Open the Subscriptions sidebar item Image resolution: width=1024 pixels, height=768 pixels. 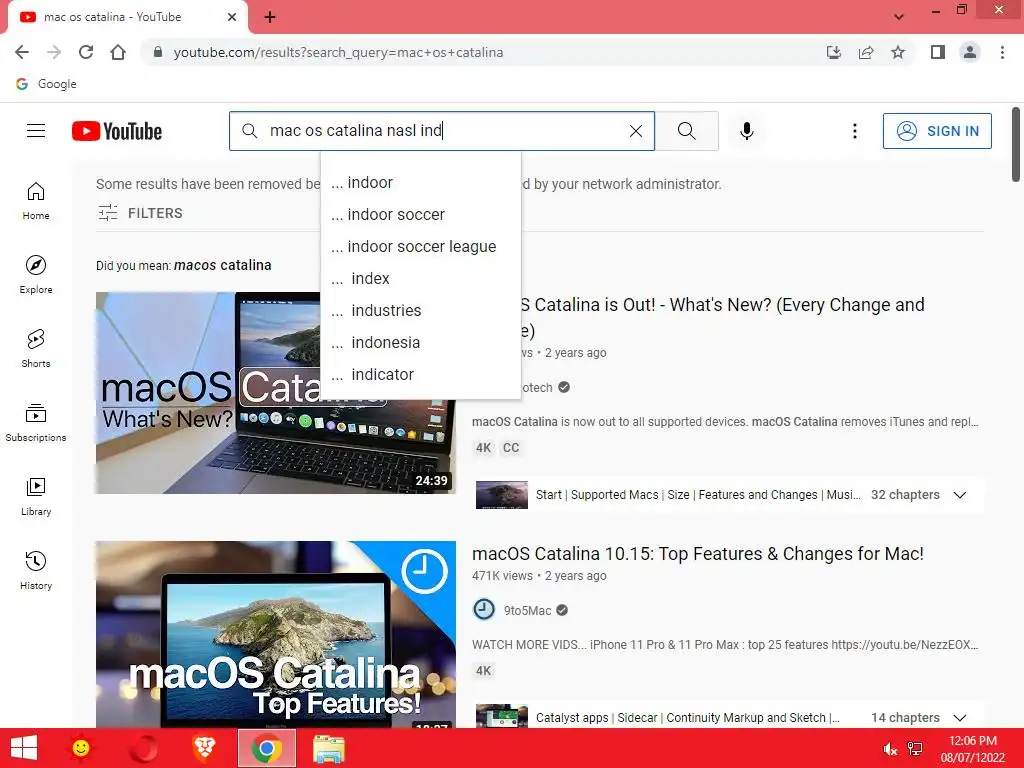[x=36, y=423]
